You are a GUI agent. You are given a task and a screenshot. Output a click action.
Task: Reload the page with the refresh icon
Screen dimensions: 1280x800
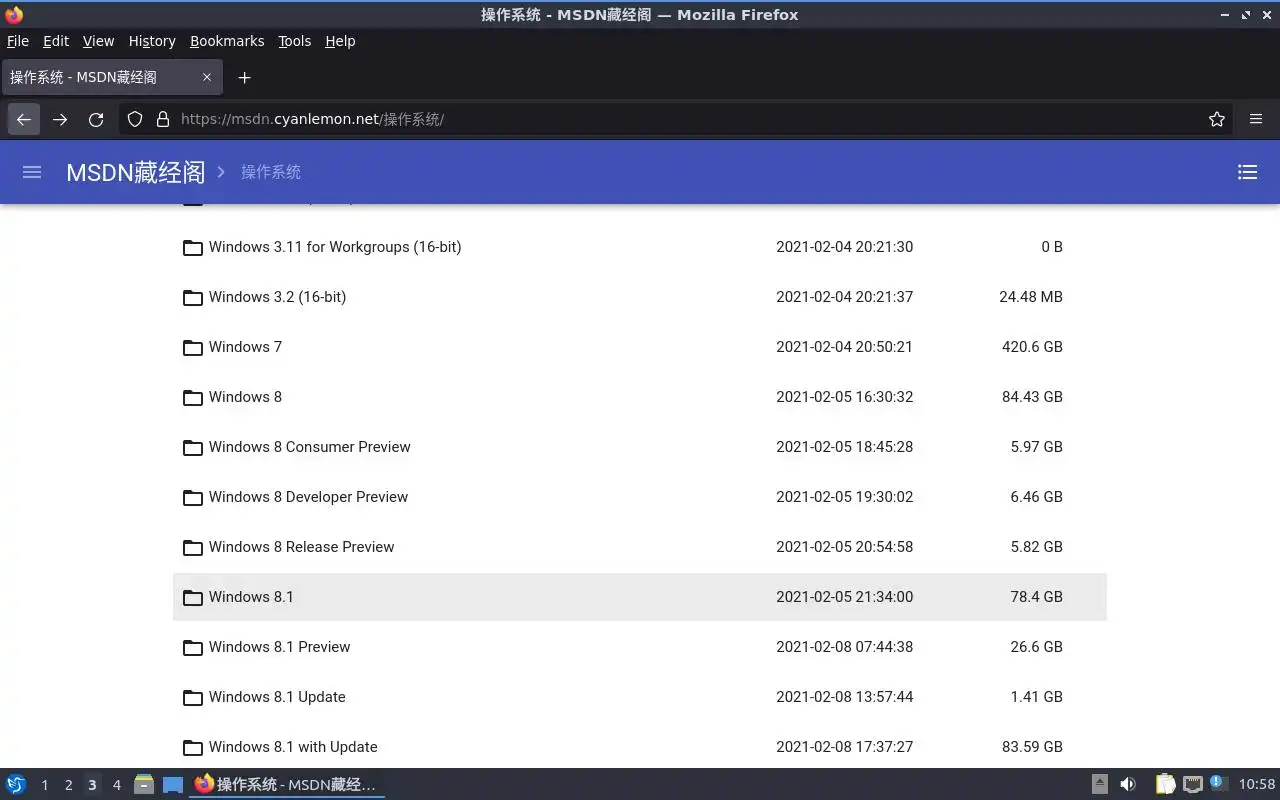[x=96, y=119]
